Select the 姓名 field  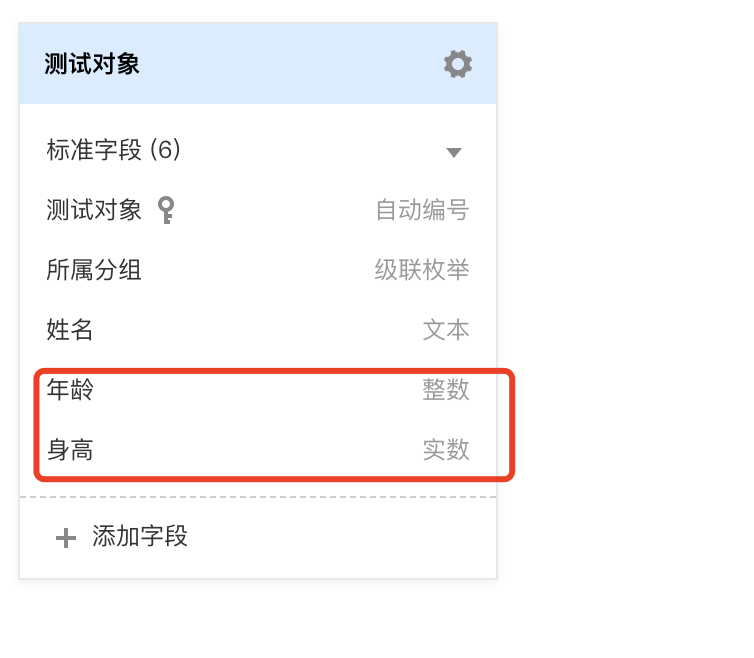tap(258, 330)
